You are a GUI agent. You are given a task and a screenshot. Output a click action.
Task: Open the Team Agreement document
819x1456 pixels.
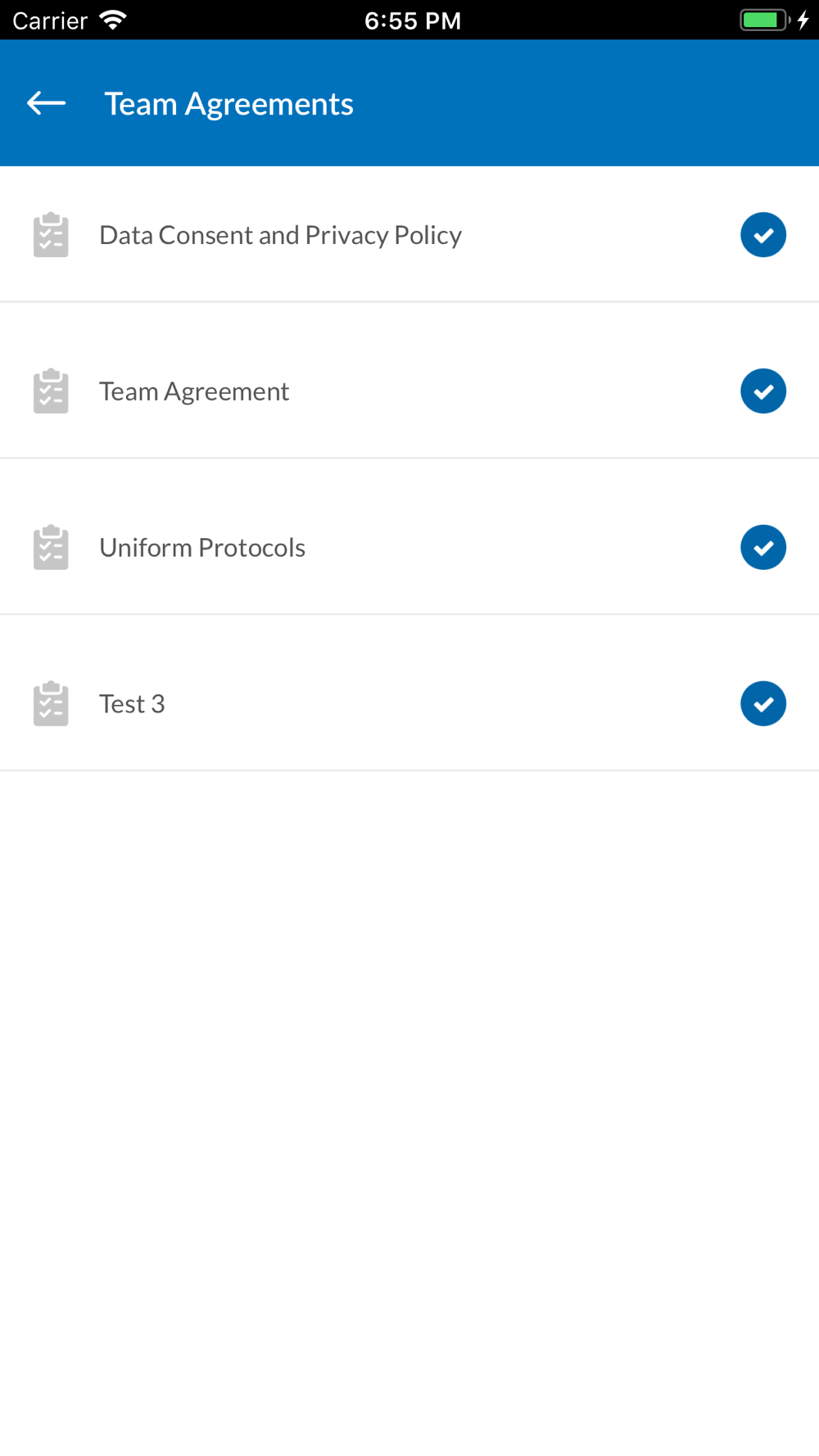194,391
